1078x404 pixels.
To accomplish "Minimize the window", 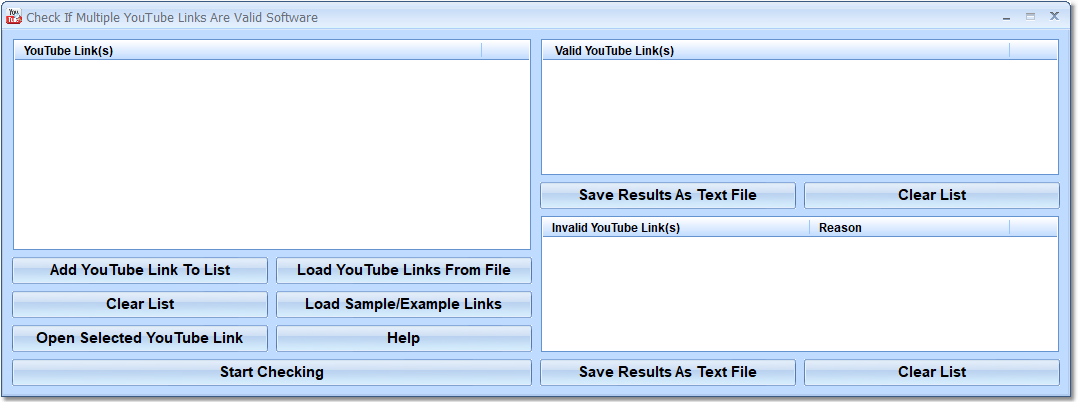I will (1006, 17).
